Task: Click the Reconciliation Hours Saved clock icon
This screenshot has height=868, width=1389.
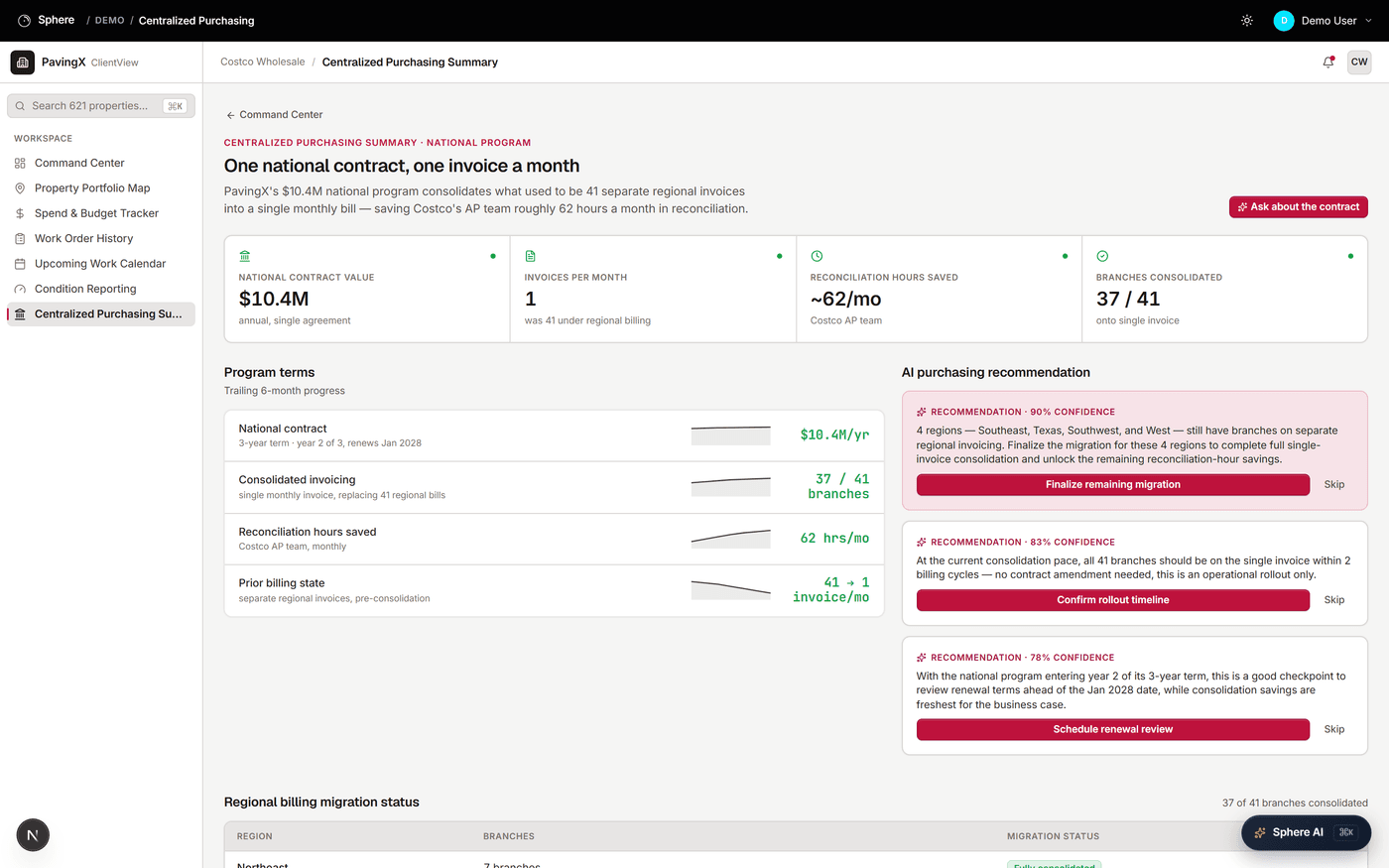Action: [x=817, y=256]
